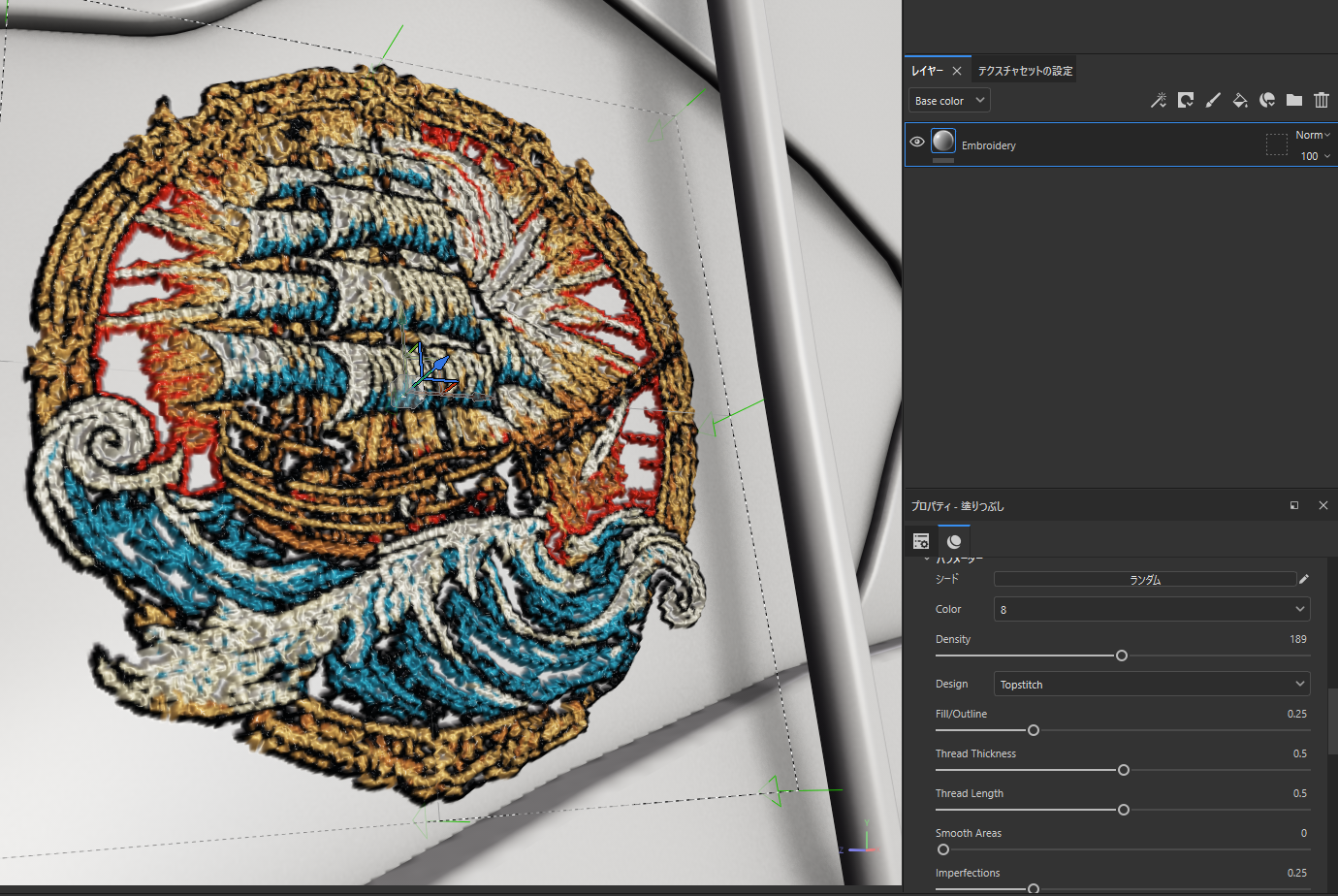Open the layer opacity 100 dropdown

pos(1315,156)
